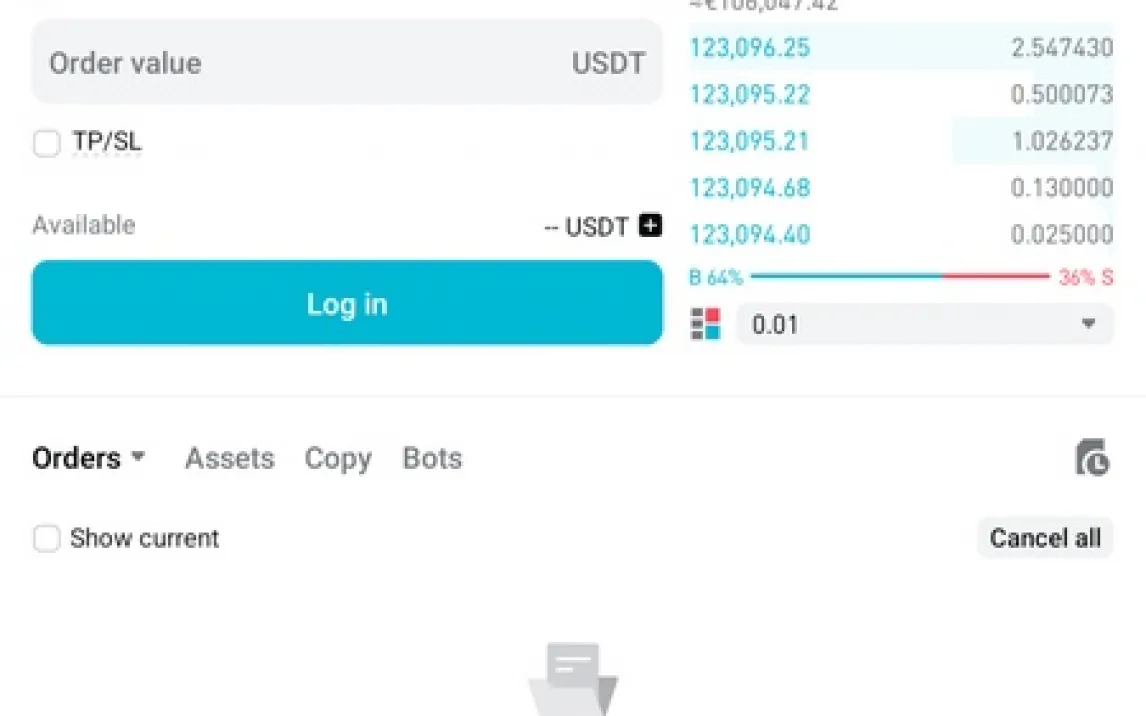
Task: Select the Bots tab
Action: (432, 458)
